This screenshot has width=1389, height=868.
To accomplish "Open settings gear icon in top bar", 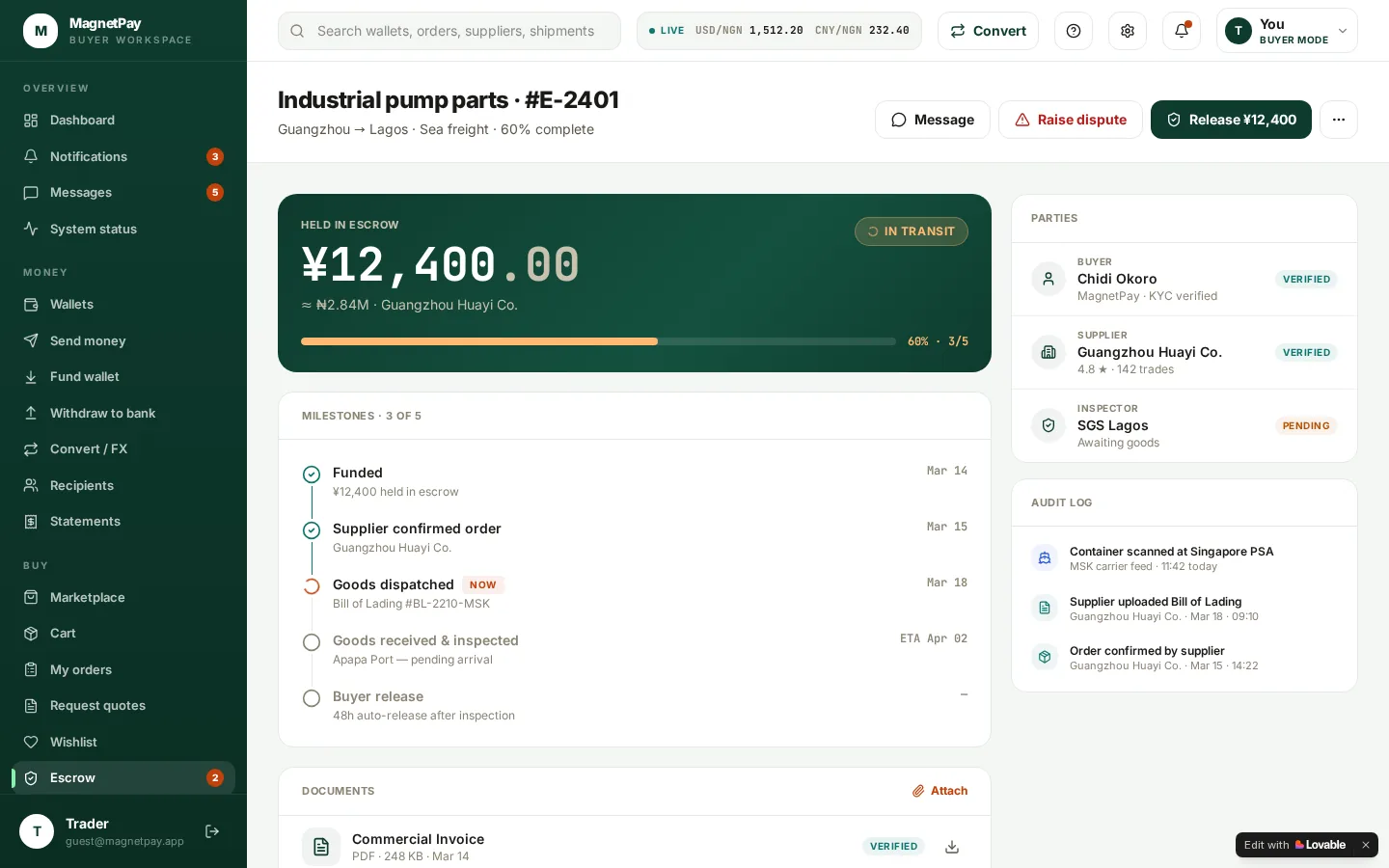I will click(1128, 31).
